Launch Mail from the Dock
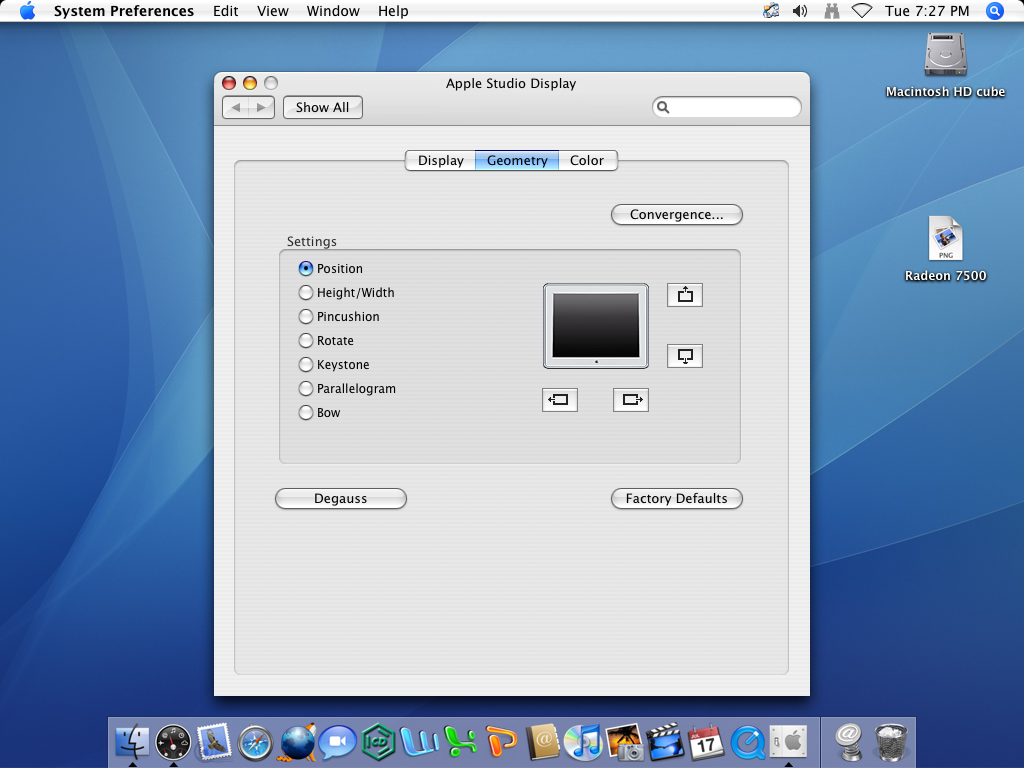 point(214,743)
